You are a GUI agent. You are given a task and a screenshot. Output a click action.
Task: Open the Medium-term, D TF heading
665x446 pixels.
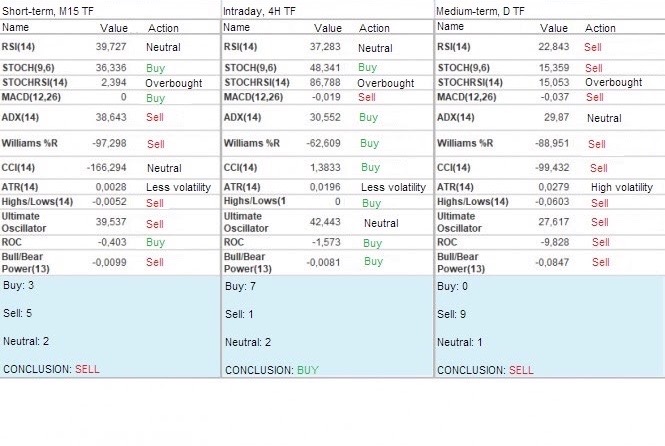point(482,10)
